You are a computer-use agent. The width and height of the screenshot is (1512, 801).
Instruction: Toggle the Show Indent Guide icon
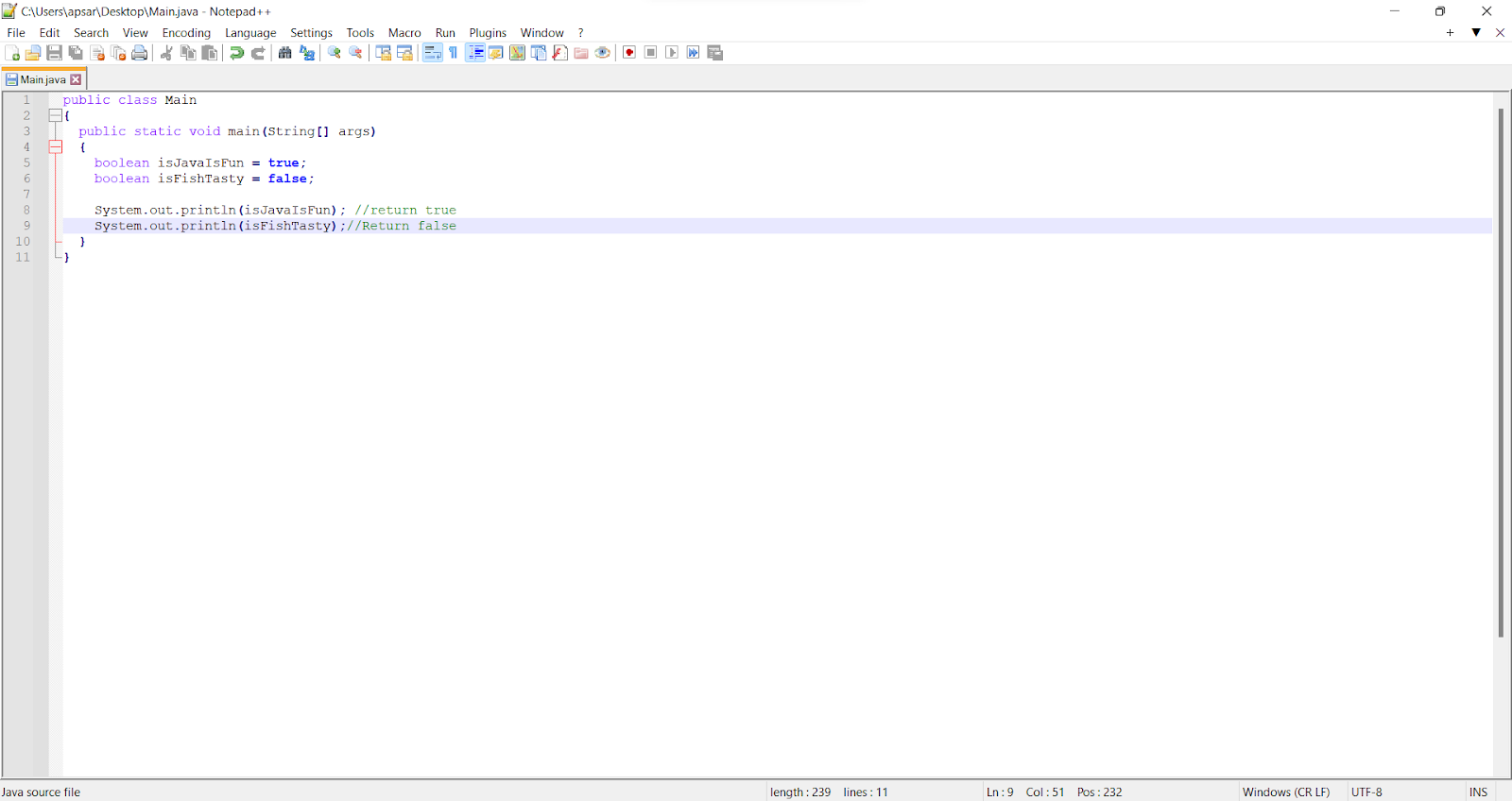coord(475,53)
